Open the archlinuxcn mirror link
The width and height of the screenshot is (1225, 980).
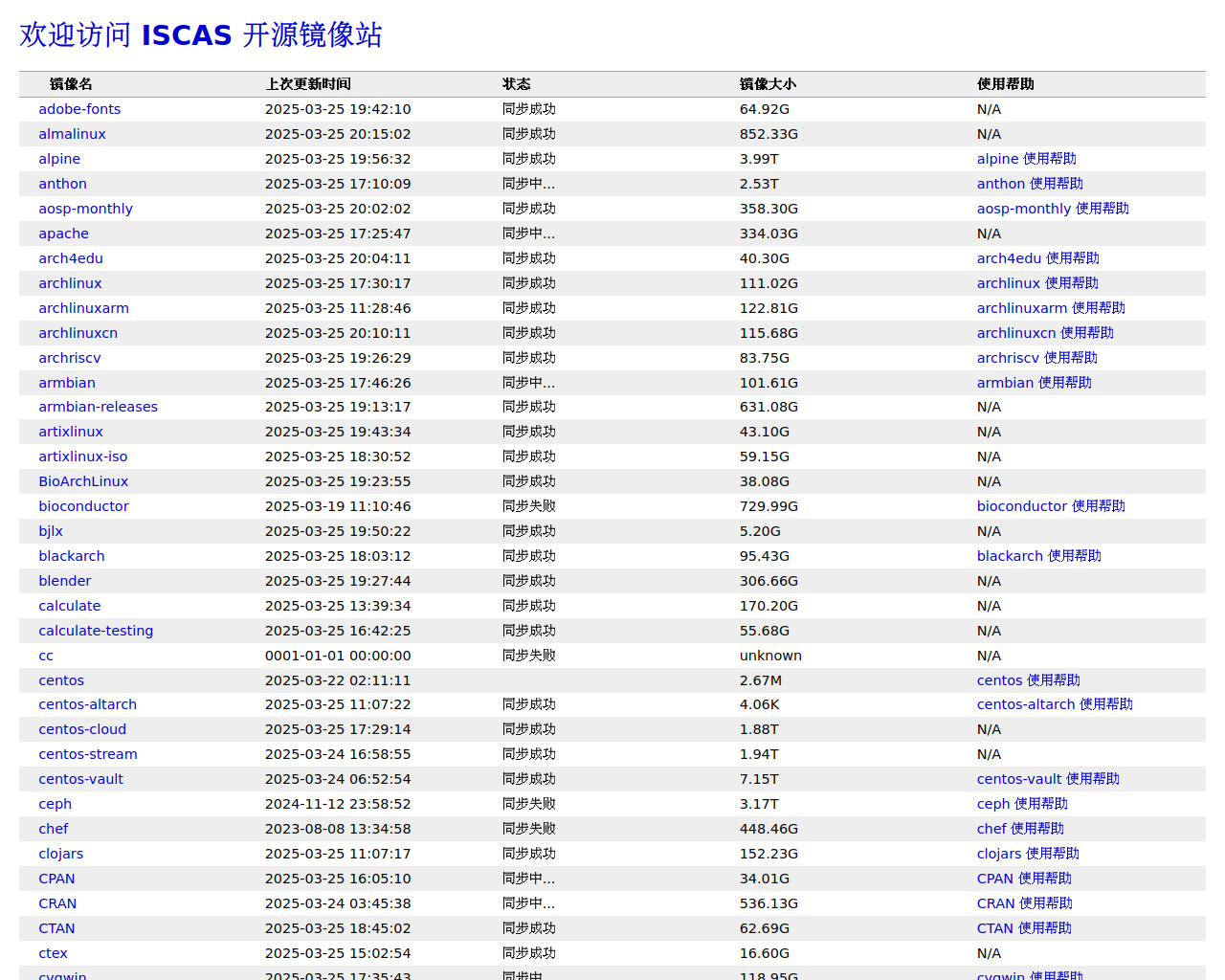point(78,333)
